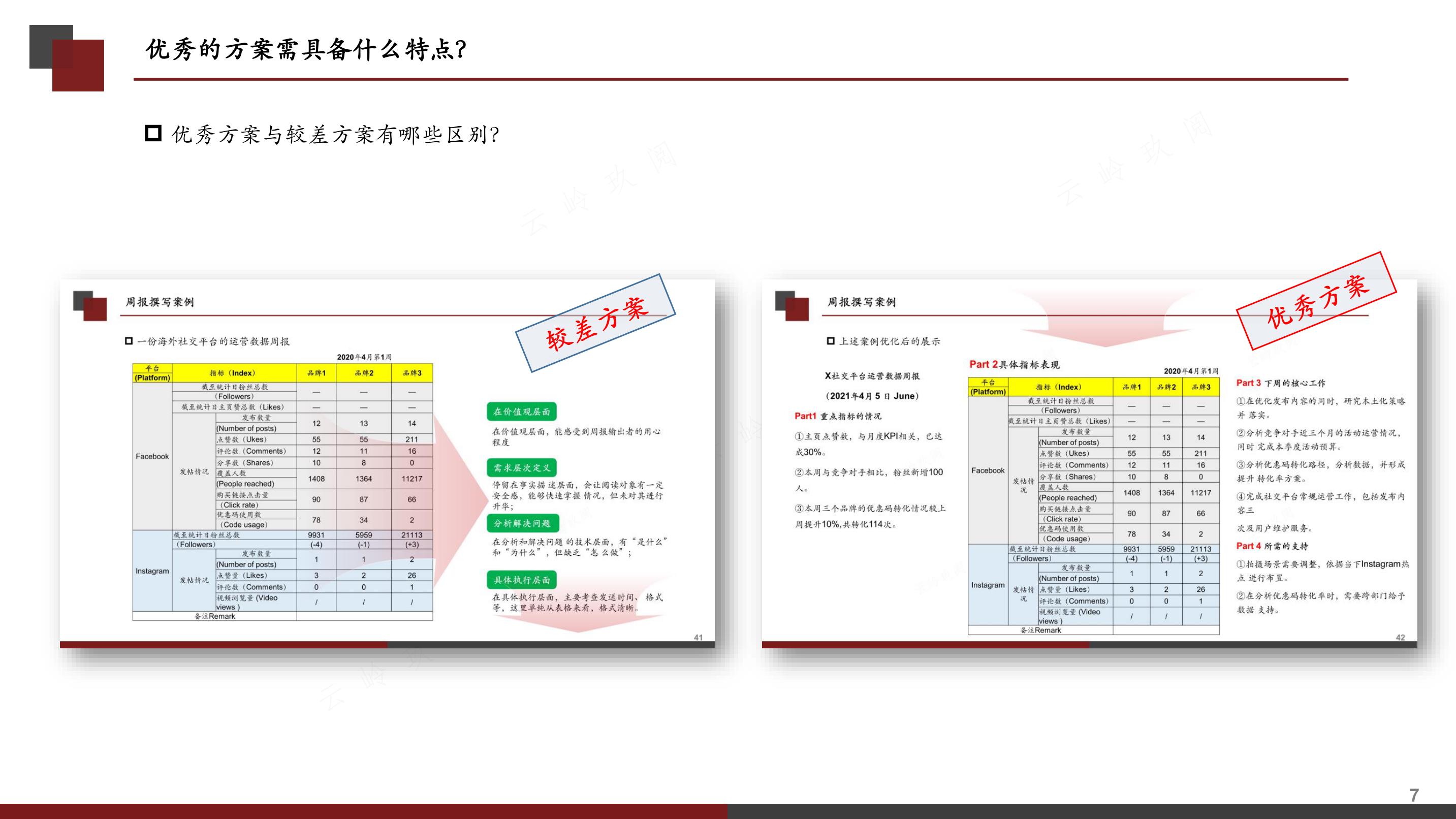Click the value 11217 in the left table

412,479
